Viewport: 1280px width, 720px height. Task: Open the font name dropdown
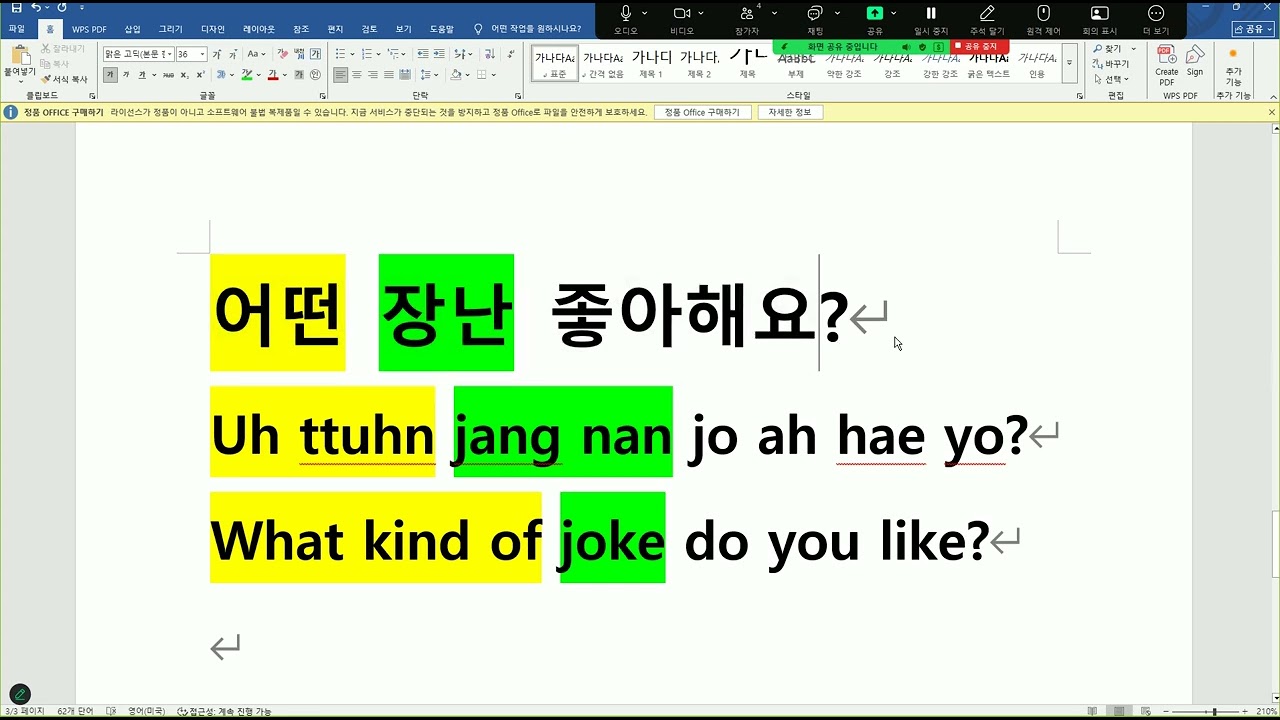click(169, 54)
